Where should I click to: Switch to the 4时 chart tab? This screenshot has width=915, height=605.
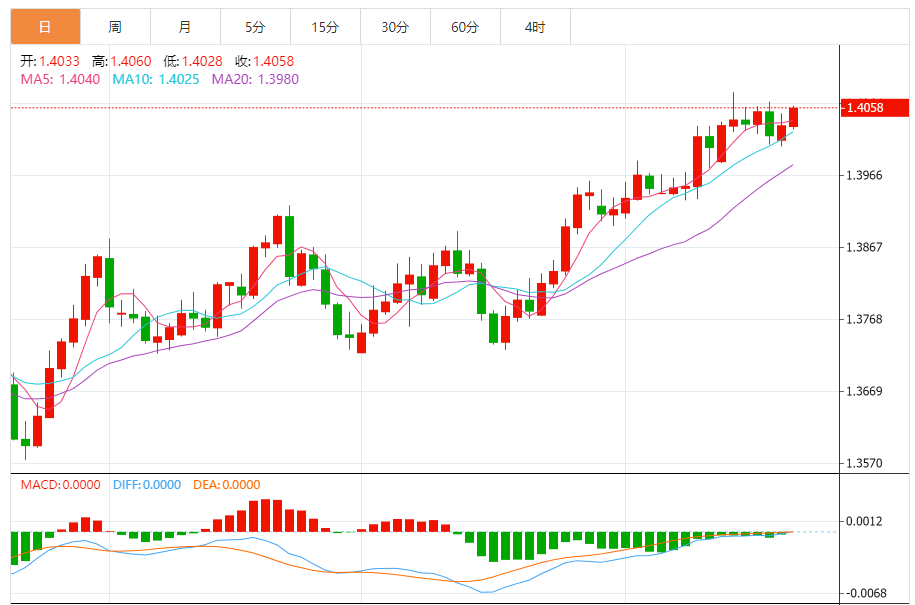(535, 27)
